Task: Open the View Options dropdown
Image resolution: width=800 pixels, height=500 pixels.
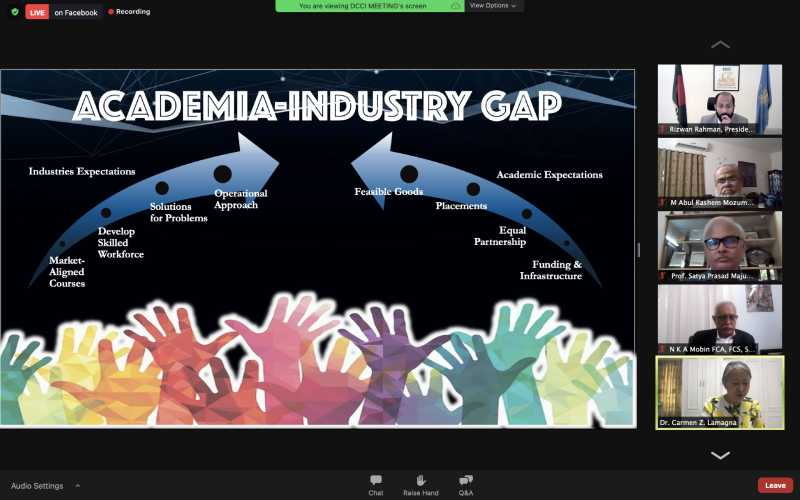Action: [x=494, y=6]
